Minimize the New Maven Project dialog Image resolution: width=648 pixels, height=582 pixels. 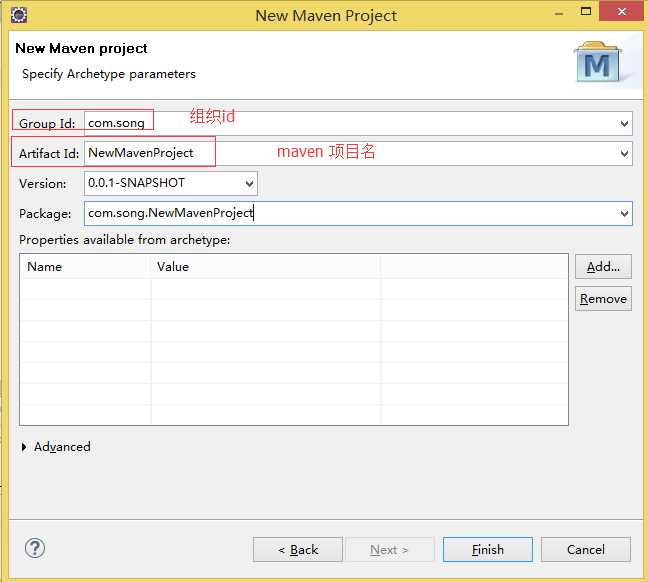pos(559,12)
